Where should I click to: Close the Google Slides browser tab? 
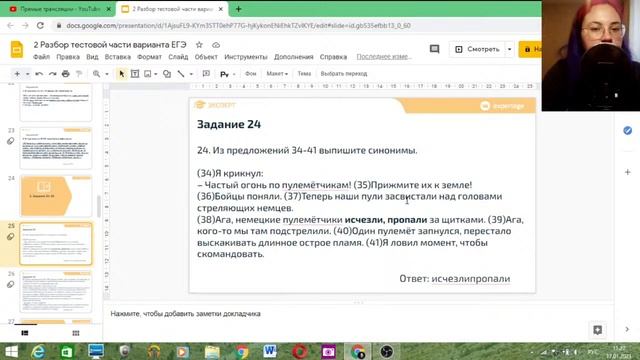coord(221,9)
